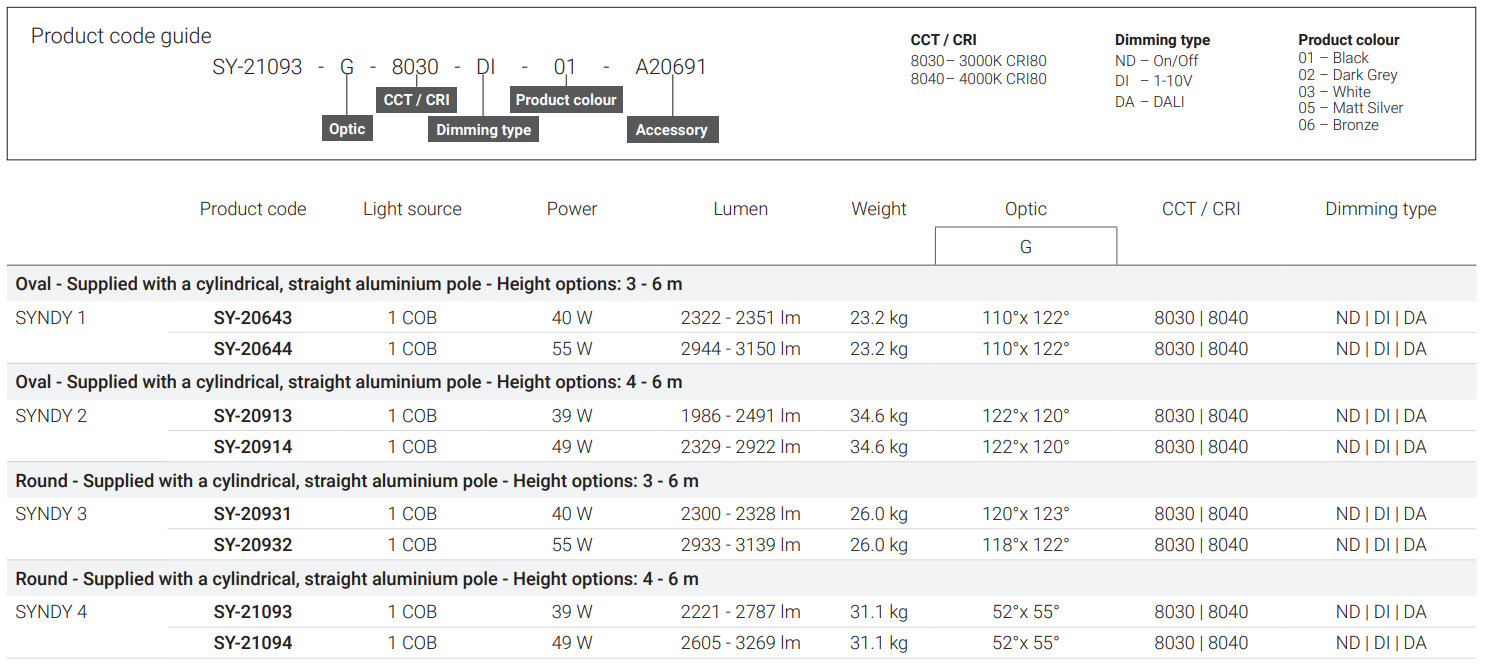Click the G optic column box

click(x=1025, y=246)
